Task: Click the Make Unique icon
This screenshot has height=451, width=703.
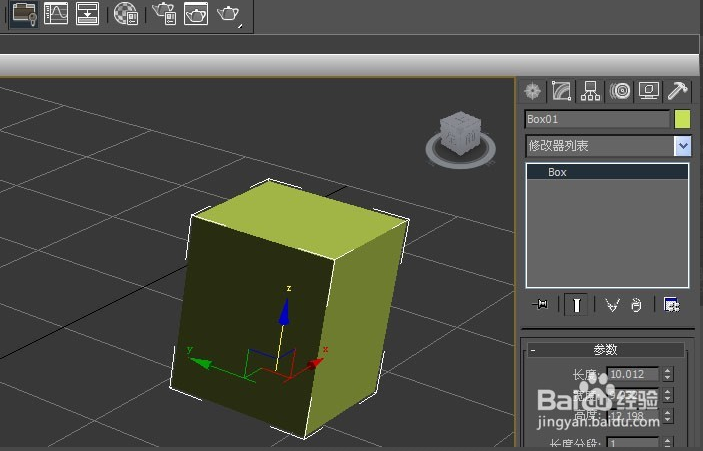Action: pyautogui.click(x=612, y=305)
